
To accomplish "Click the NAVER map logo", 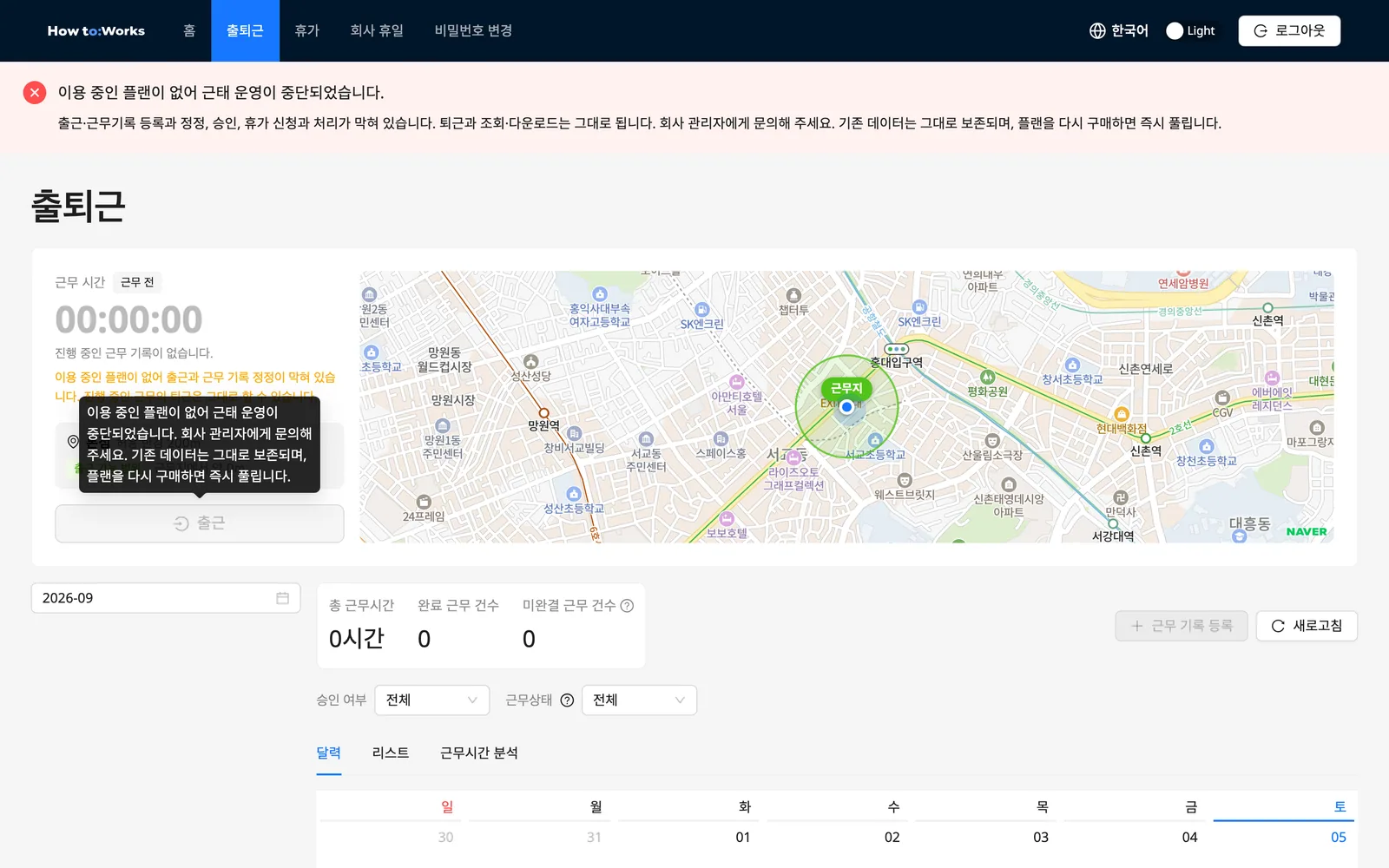I will click(x=1307, y=531).
